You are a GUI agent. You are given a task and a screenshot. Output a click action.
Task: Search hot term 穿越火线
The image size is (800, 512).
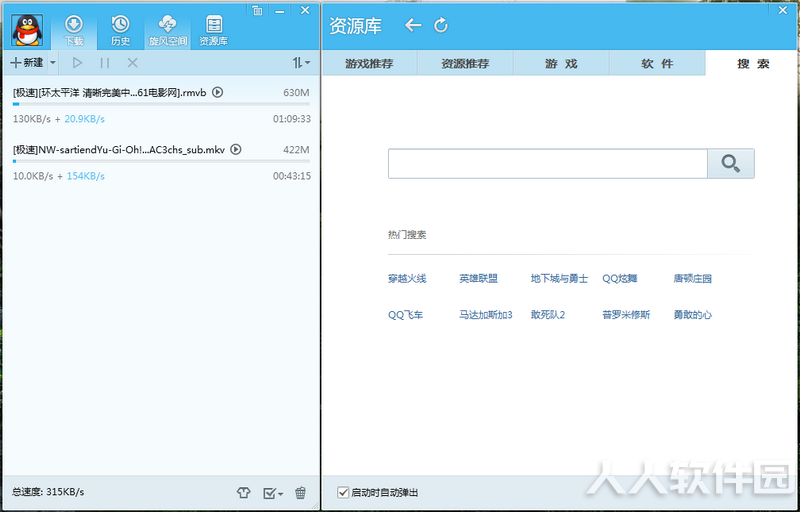tap(407, 278)
